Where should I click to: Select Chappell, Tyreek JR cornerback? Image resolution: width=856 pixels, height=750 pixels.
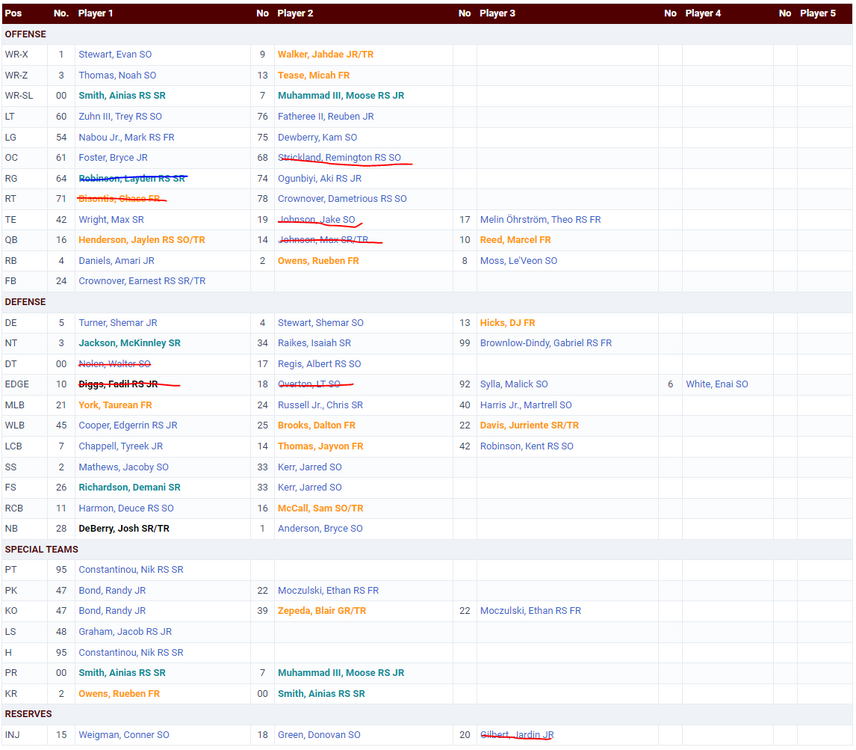pyautogui.click(x=121, y=446)
